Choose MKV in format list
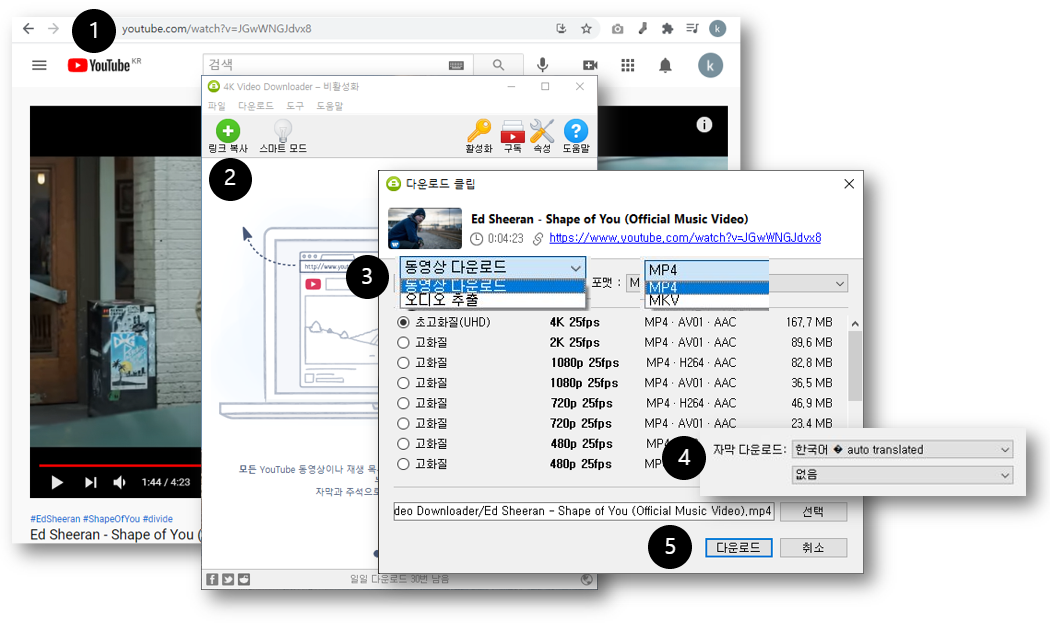This screenshot has width=1050, height=625. [x=706, y=300]
